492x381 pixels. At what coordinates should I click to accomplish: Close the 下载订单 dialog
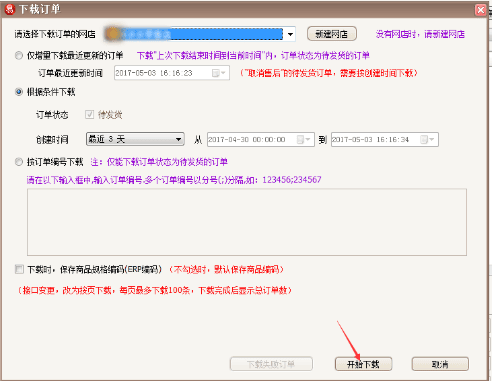(480, 10)
